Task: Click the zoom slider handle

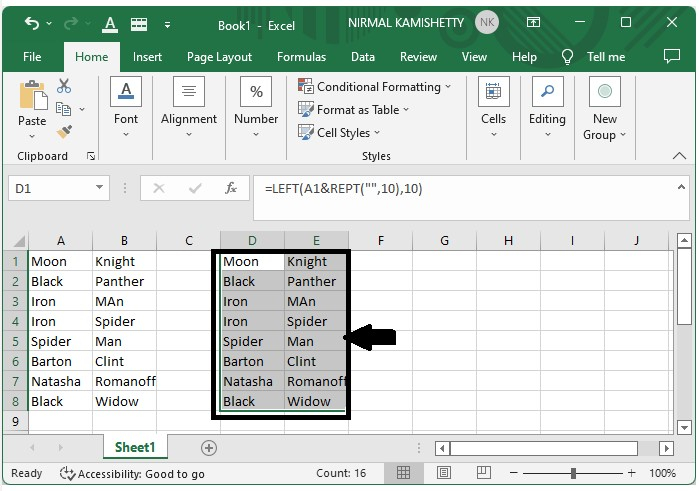Action: pyautogui.click(x=573, y=473)
